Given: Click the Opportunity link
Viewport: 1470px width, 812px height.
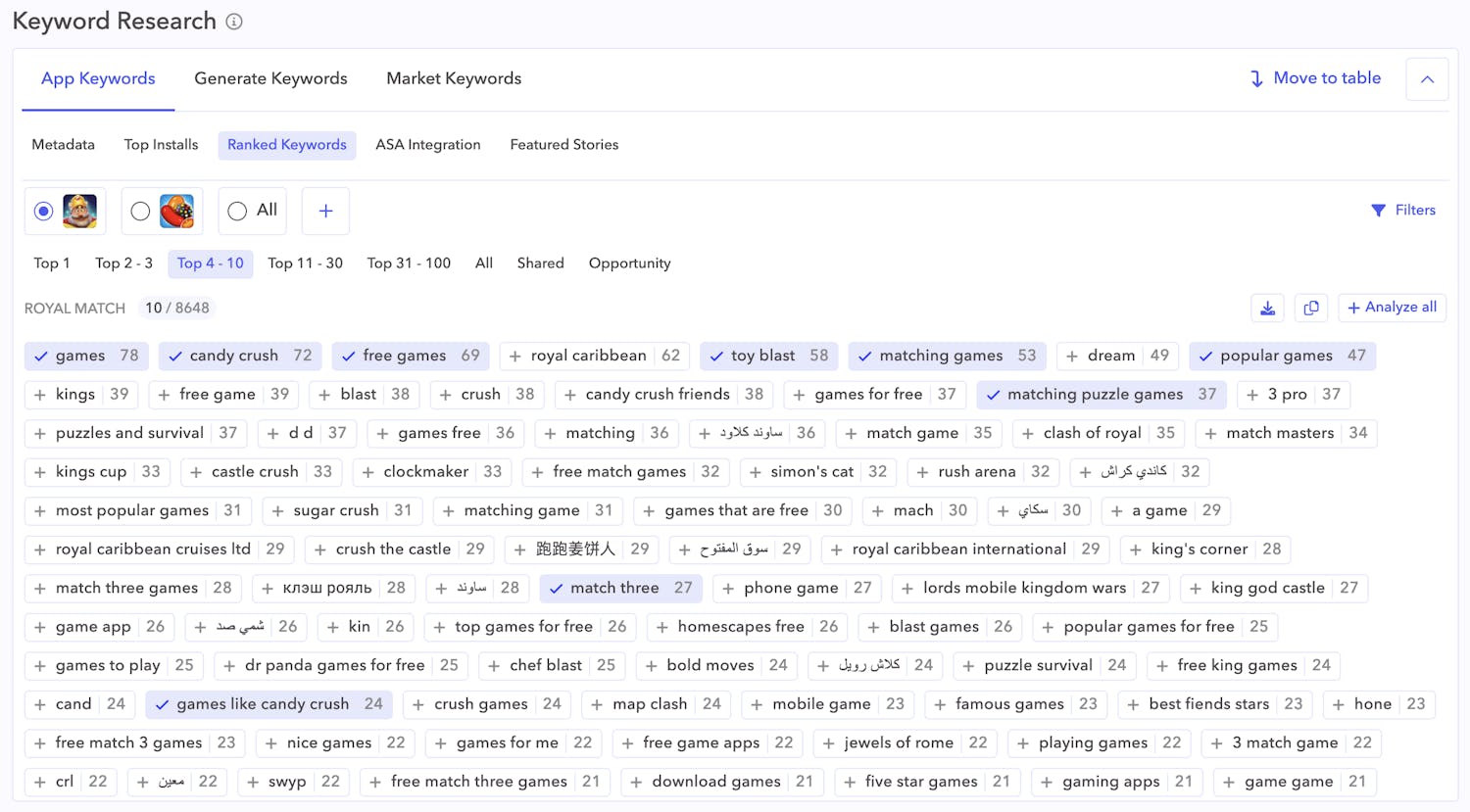Looking at the screenshot, I should [x=629, y=263].
